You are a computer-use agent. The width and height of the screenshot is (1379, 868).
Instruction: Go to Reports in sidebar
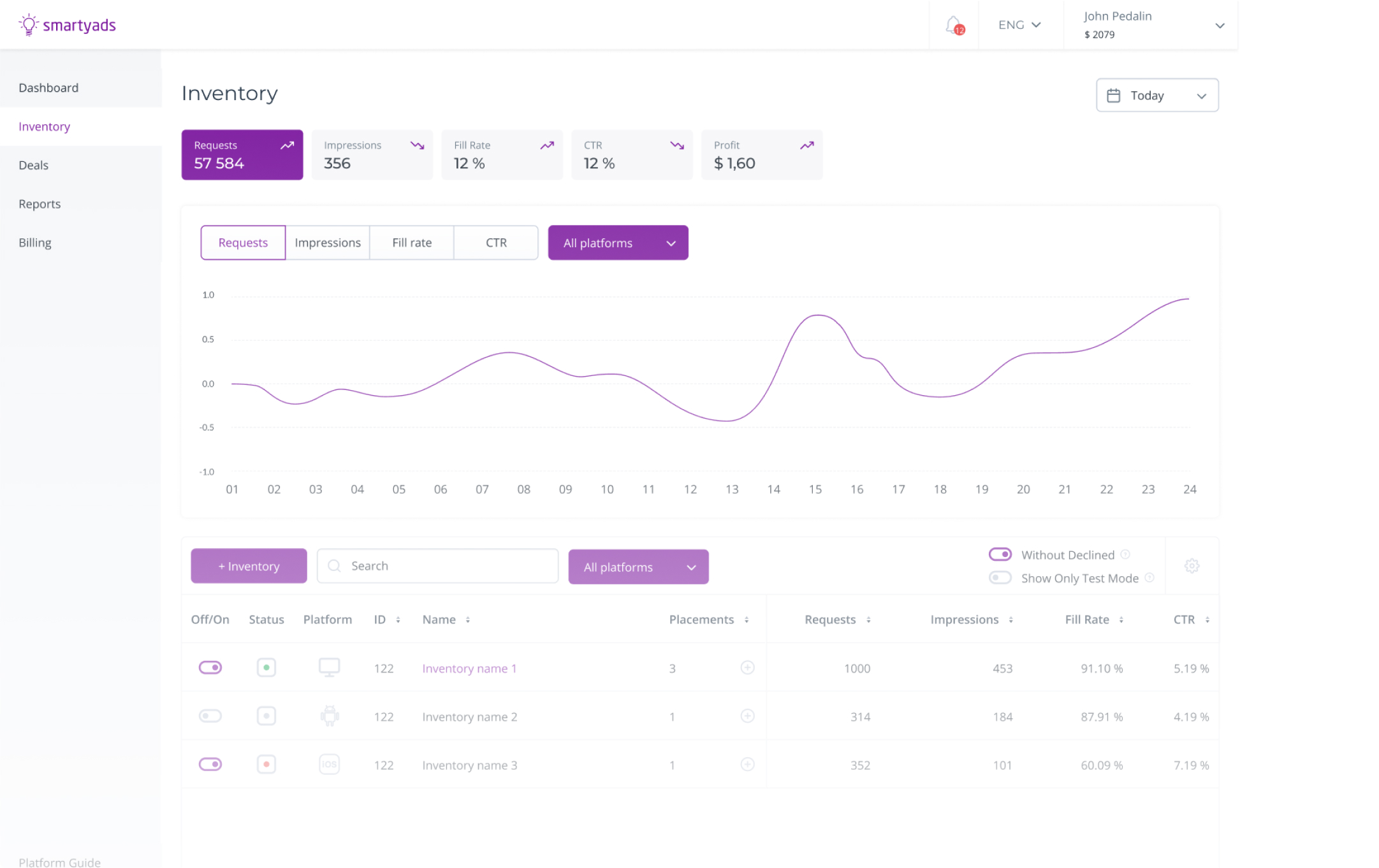click(40, 204)
